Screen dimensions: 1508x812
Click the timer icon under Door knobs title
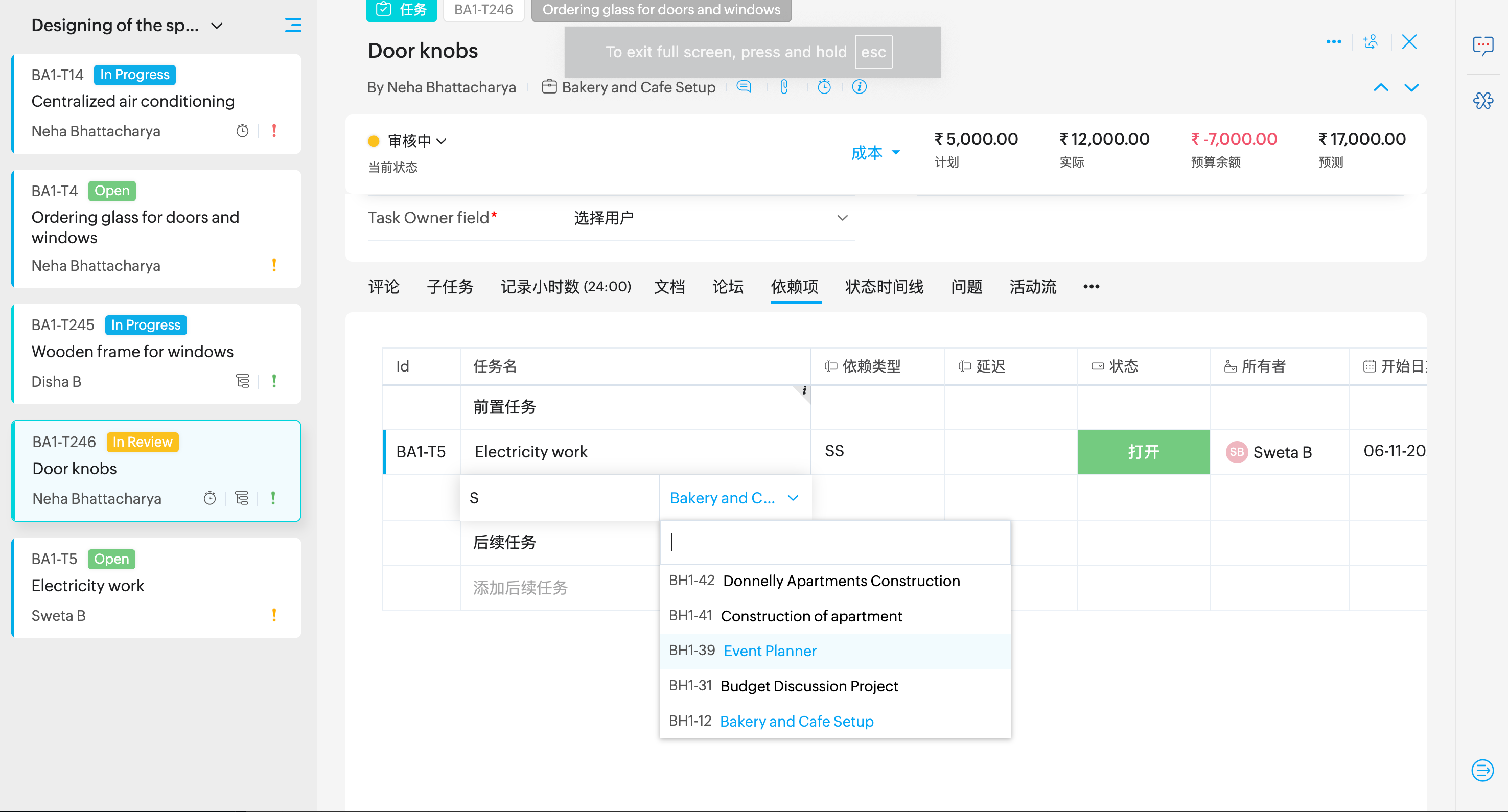pyautogui.click(x=824, y=87)
